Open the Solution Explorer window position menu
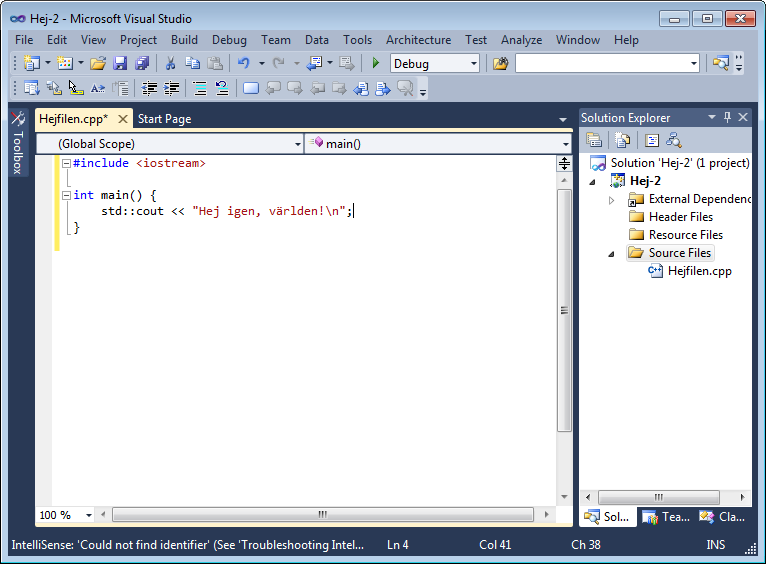Screen dimensions: 766x564 (x=712, y=117)
